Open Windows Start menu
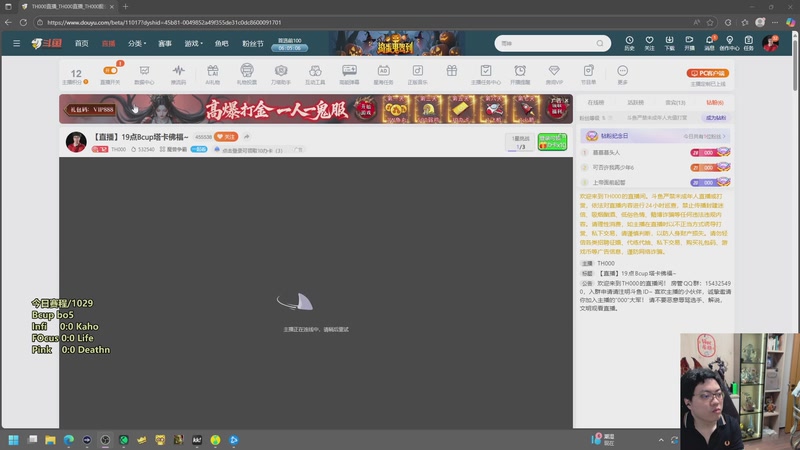The height and width of the screenshot is (450, 800). pos(14,440)
